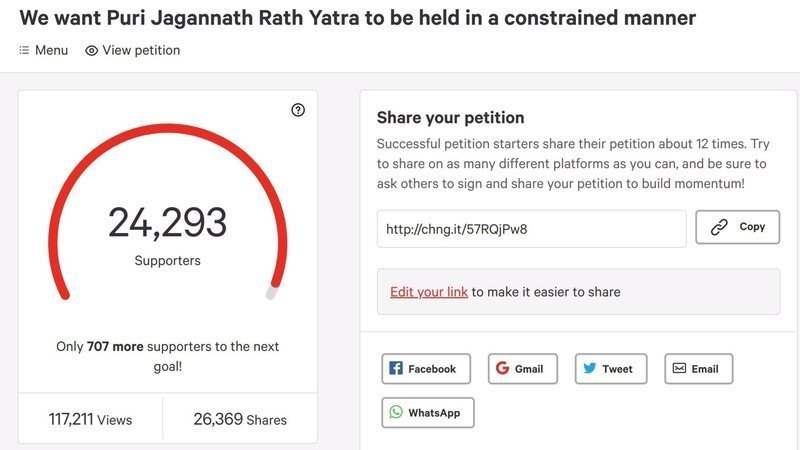Open the Menu item
Viewport: 800px width, 450px height.
pyautogui.click(x=43, y=50)
